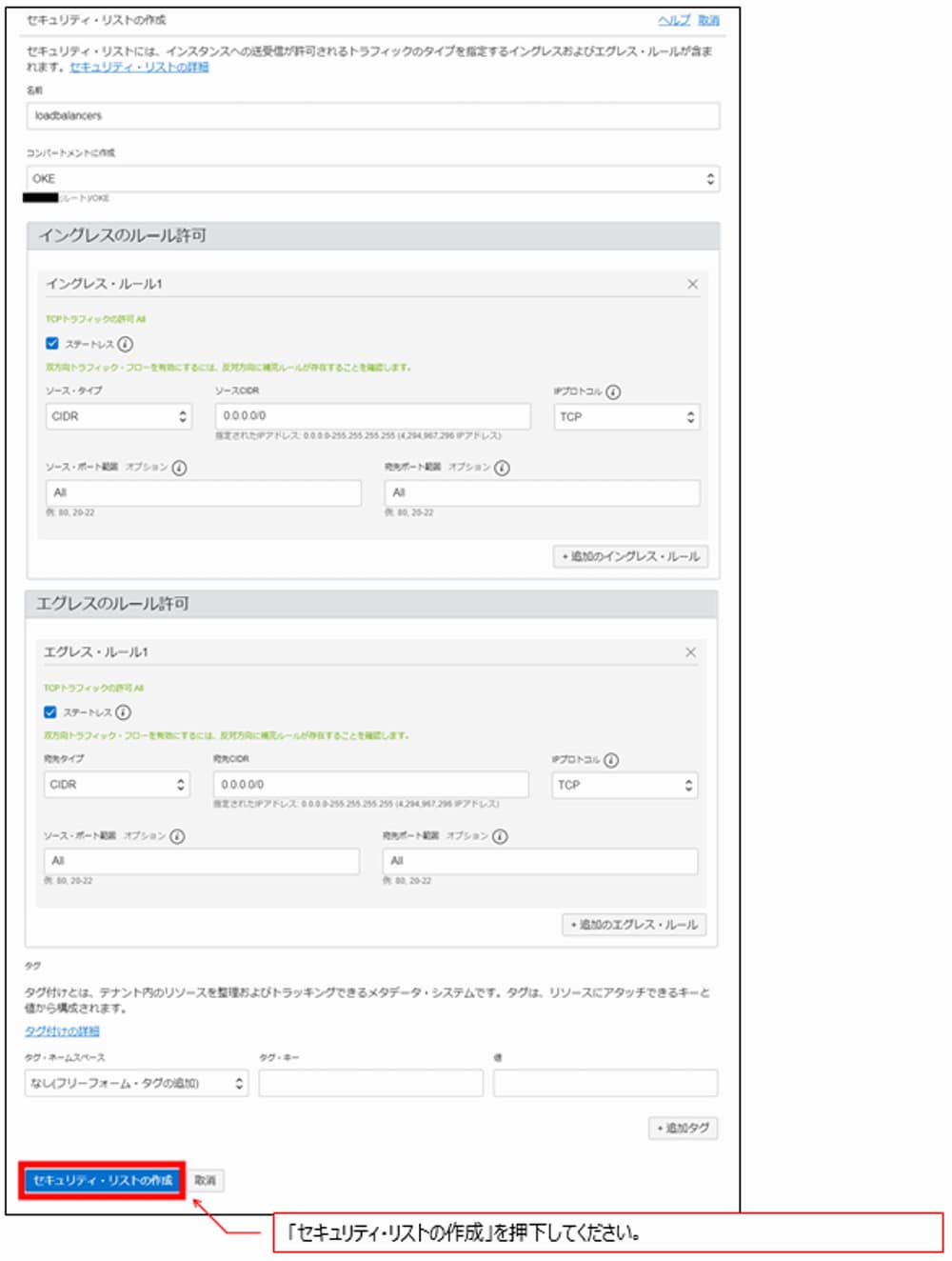Remove エグレス・ルール1 with the X icon
This screenshot has height=1261, width=952.
(x=690, y=652)
